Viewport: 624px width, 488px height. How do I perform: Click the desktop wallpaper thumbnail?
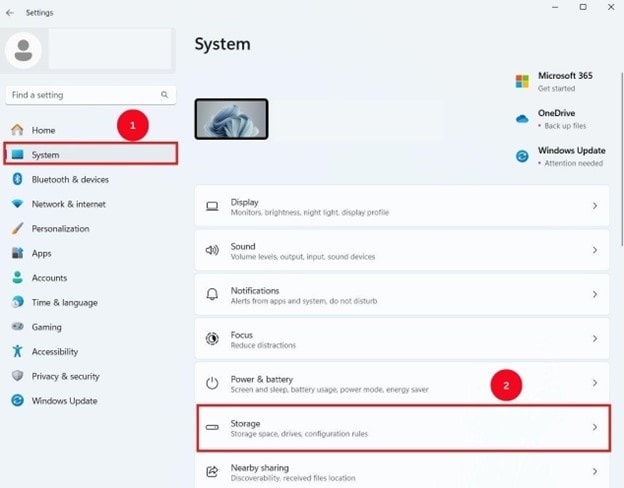click(231, 119)
